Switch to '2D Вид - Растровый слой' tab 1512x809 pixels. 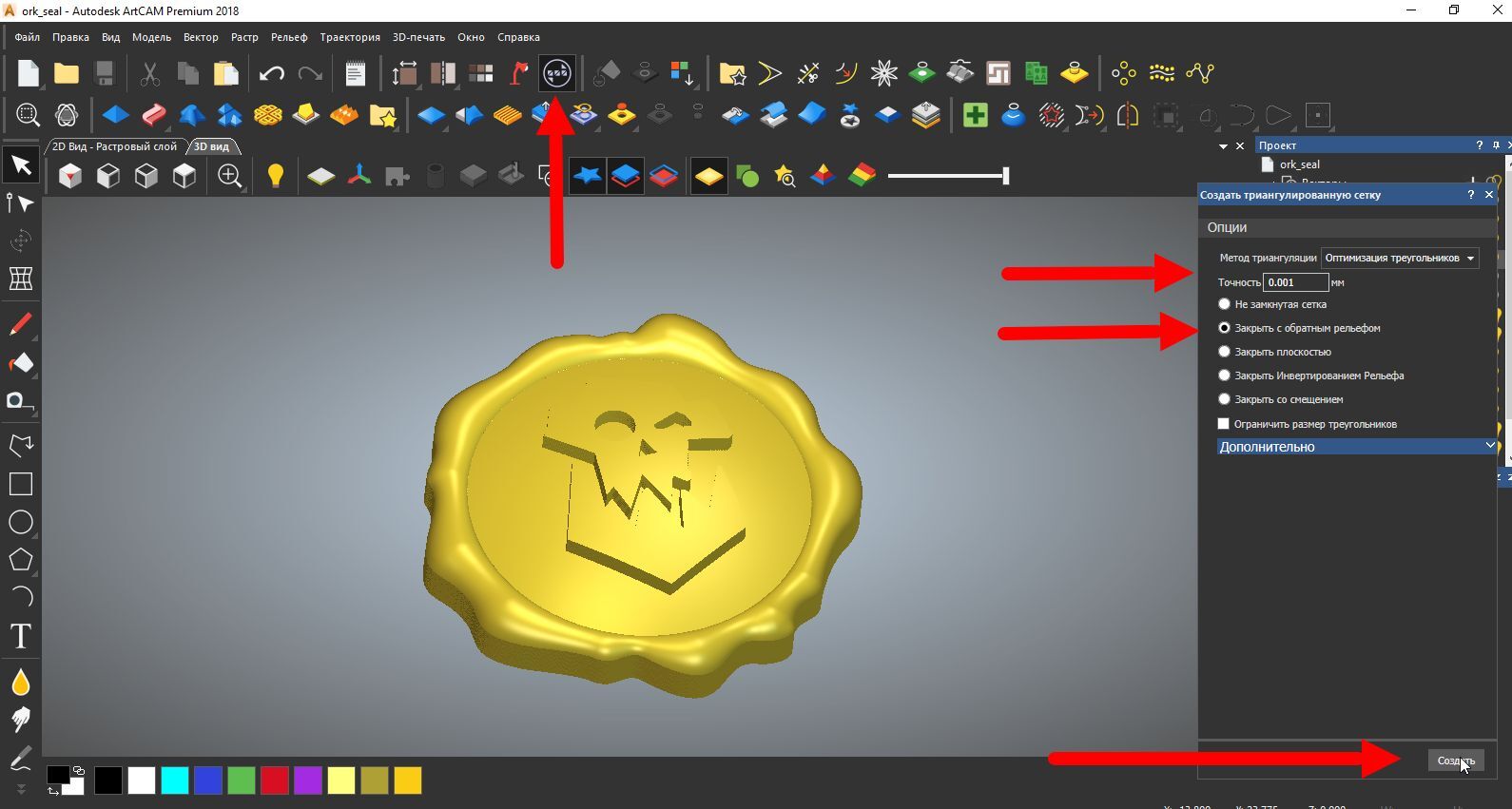click(114, 146)
